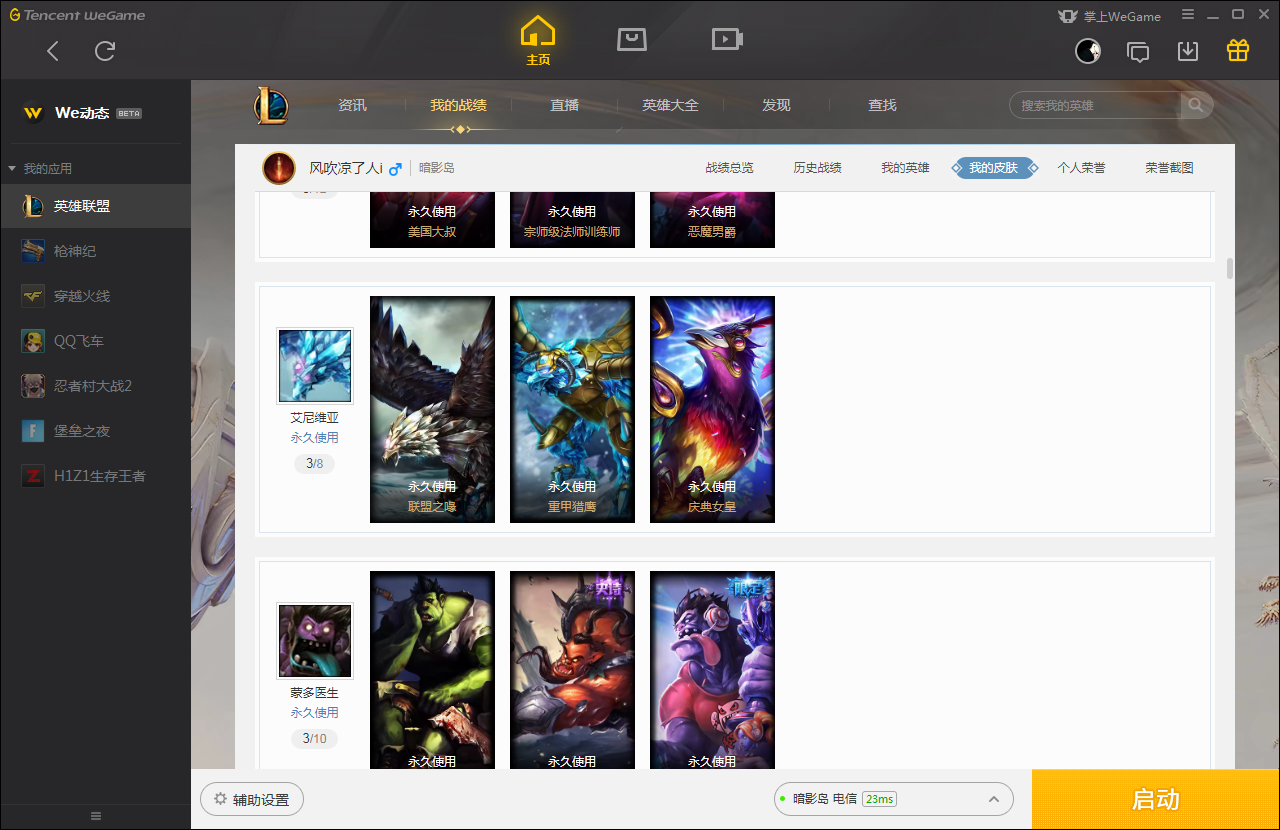Viewport: 1280px width, 830px height.
Task: Select 穿越火线 in the sidebar
Action: click(95, 296)
